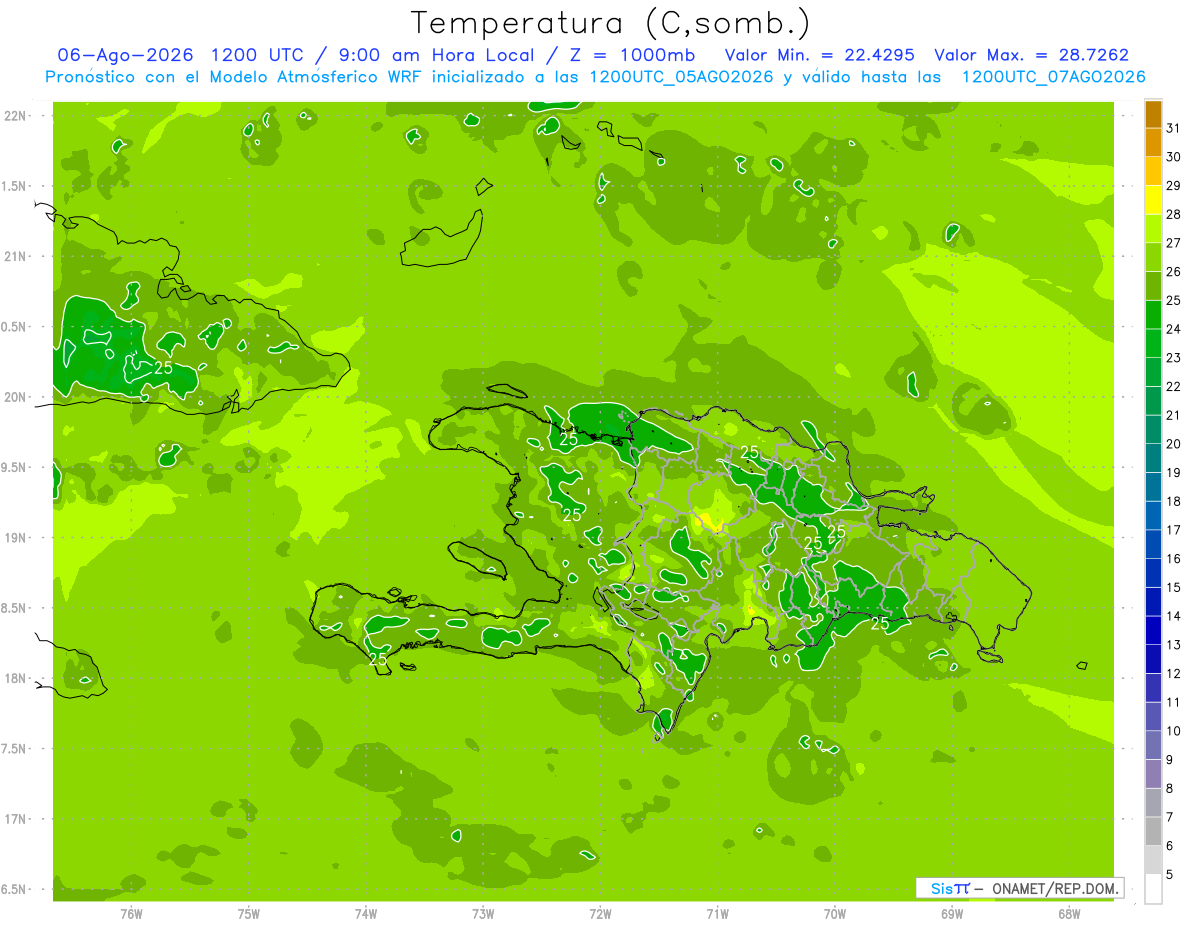The height and width of the screenshot is (927, 1200).
Task: Click colorbar segment between 27 and 28
Action: (1153, 229)
